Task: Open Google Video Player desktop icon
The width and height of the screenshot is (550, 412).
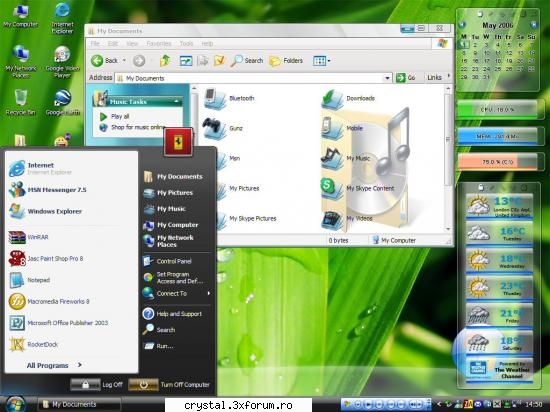Action: 62,62
